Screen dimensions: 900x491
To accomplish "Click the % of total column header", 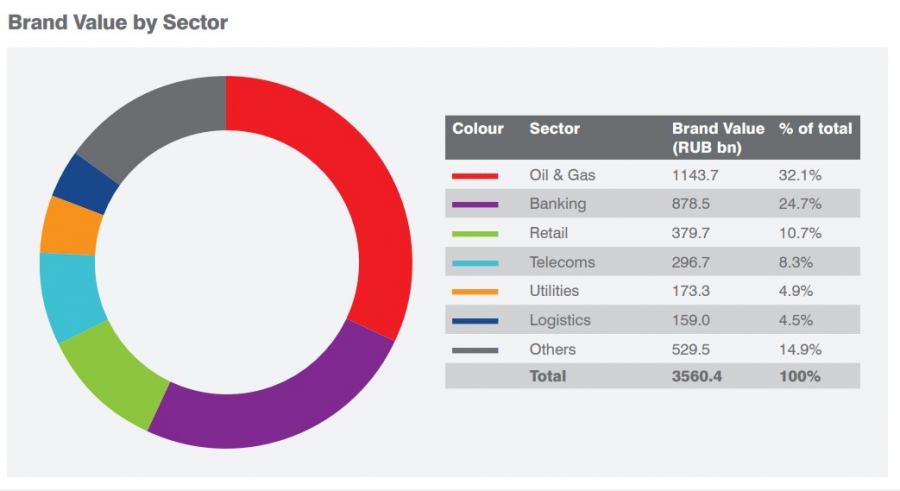I will click(815, 129).
